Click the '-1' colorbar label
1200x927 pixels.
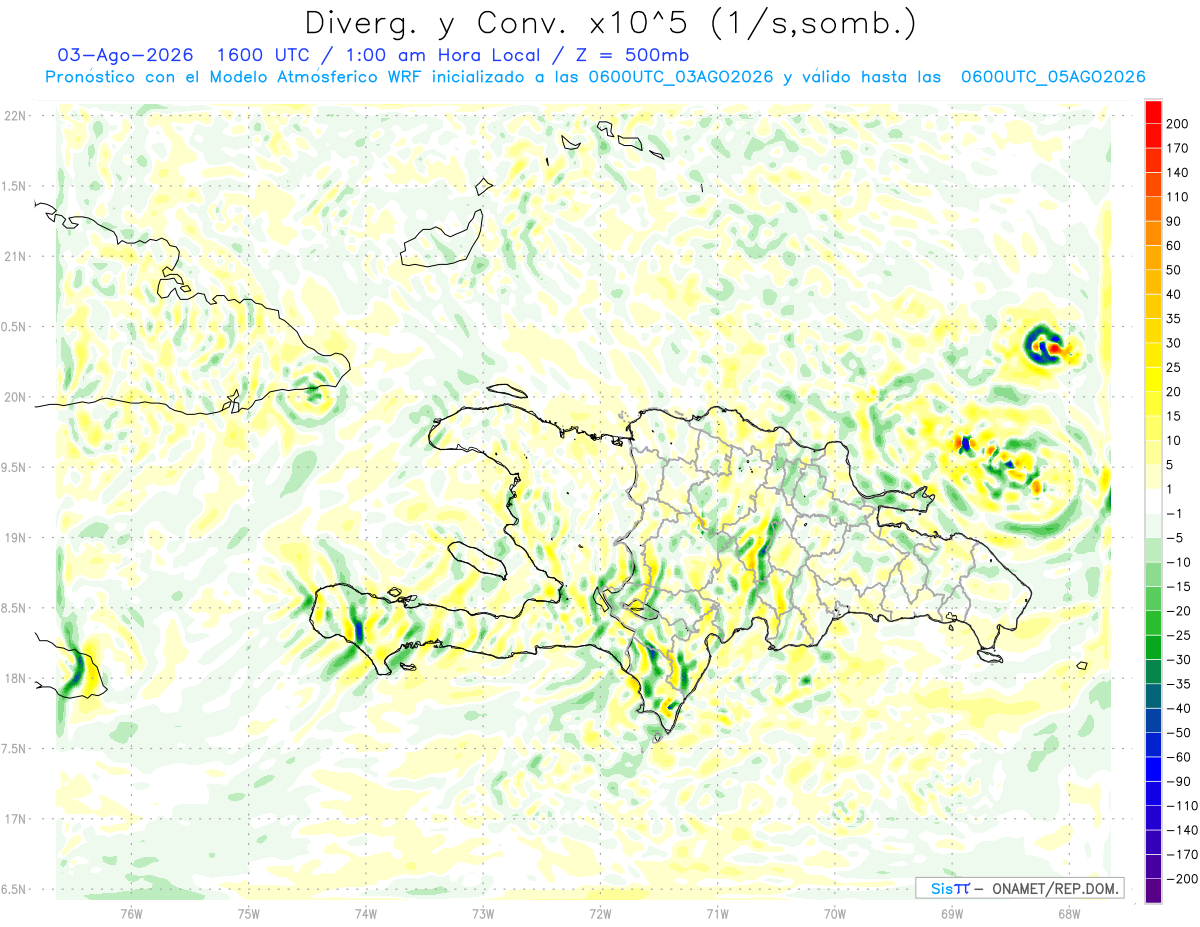coord(1174,514)
